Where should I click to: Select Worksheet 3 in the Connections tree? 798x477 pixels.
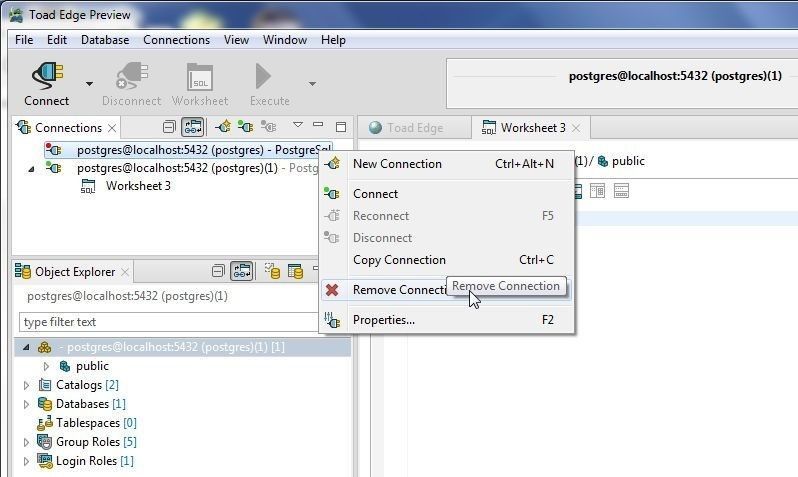click(138, 186)
